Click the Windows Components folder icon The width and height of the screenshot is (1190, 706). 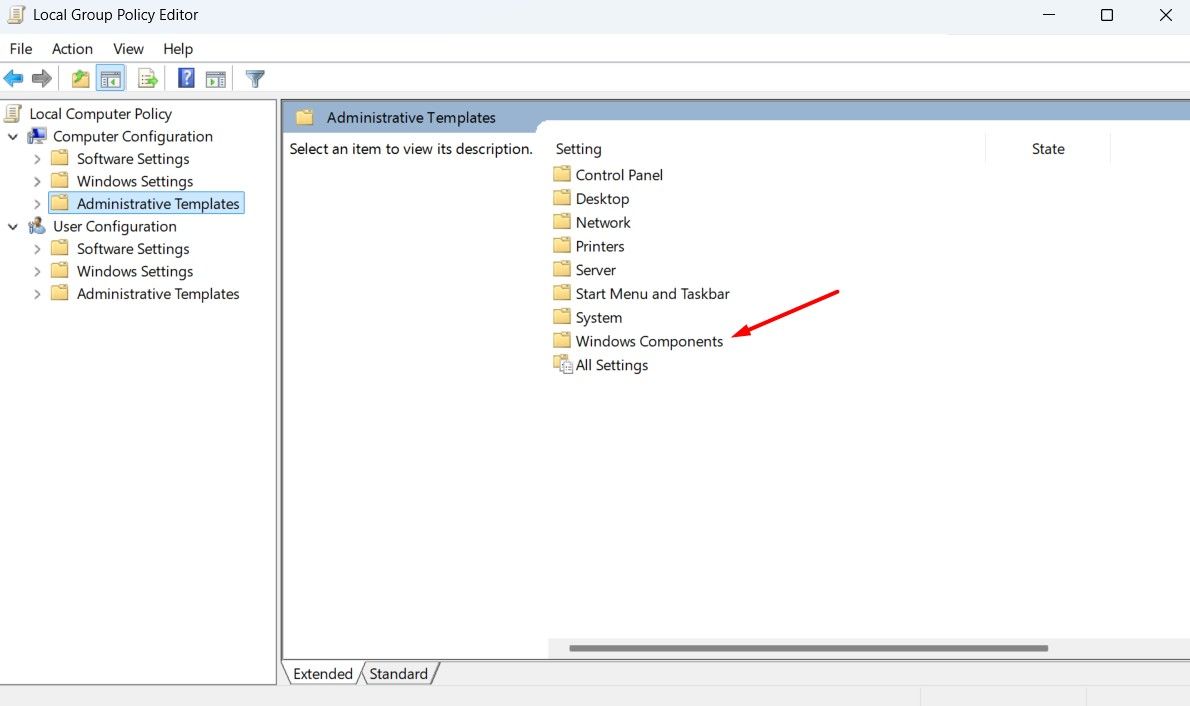(x=562, y=340)
